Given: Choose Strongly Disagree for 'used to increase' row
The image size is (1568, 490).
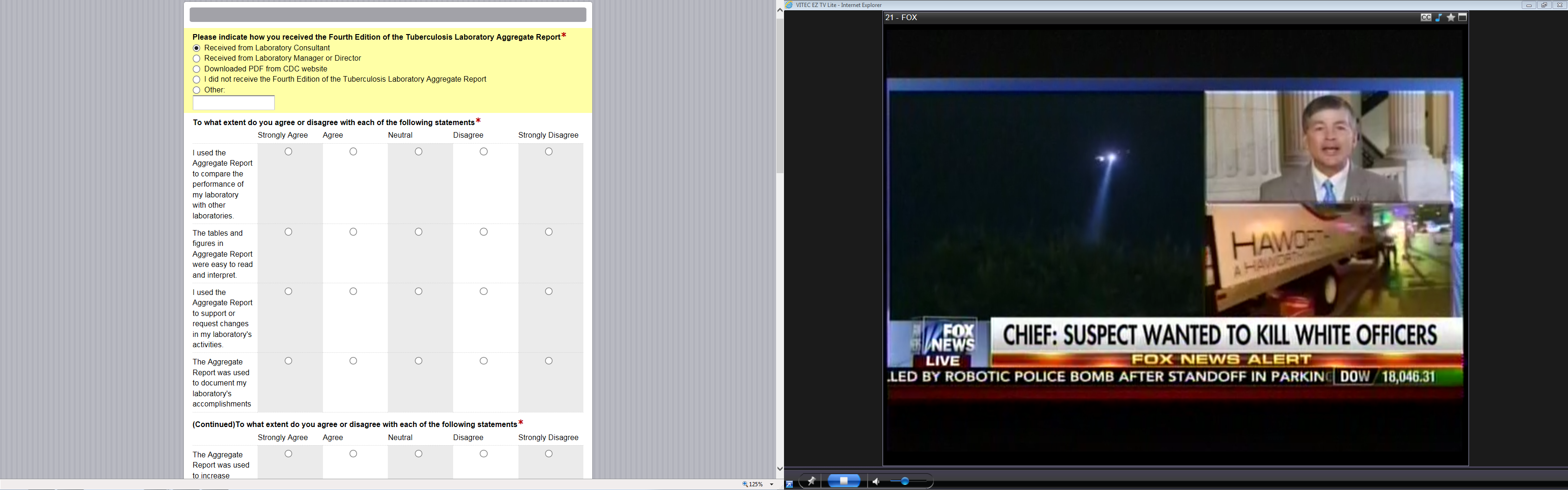Looking at the screenshot, I should pos(549,454).
